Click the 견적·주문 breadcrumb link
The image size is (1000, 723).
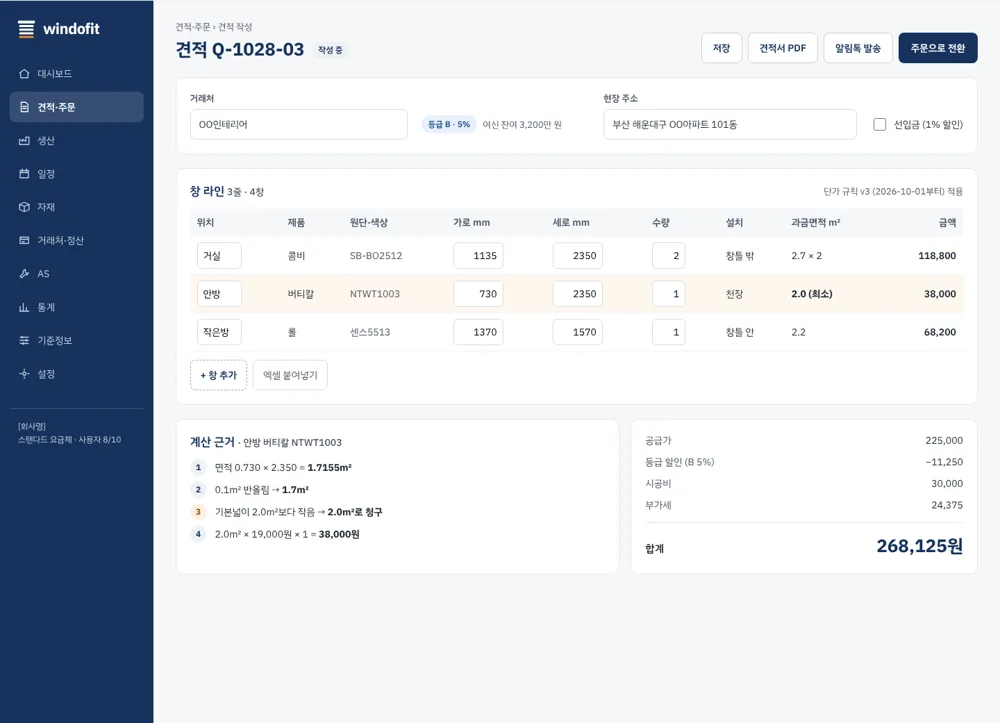pos(193,27)
